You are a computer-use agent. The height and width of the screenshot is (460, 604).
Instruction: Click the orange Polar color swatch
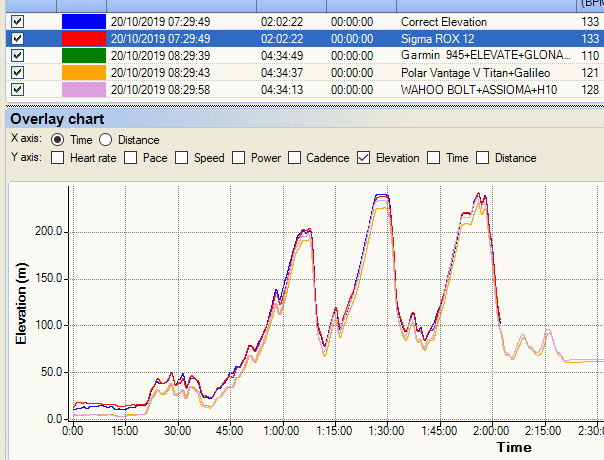(82, 72)
